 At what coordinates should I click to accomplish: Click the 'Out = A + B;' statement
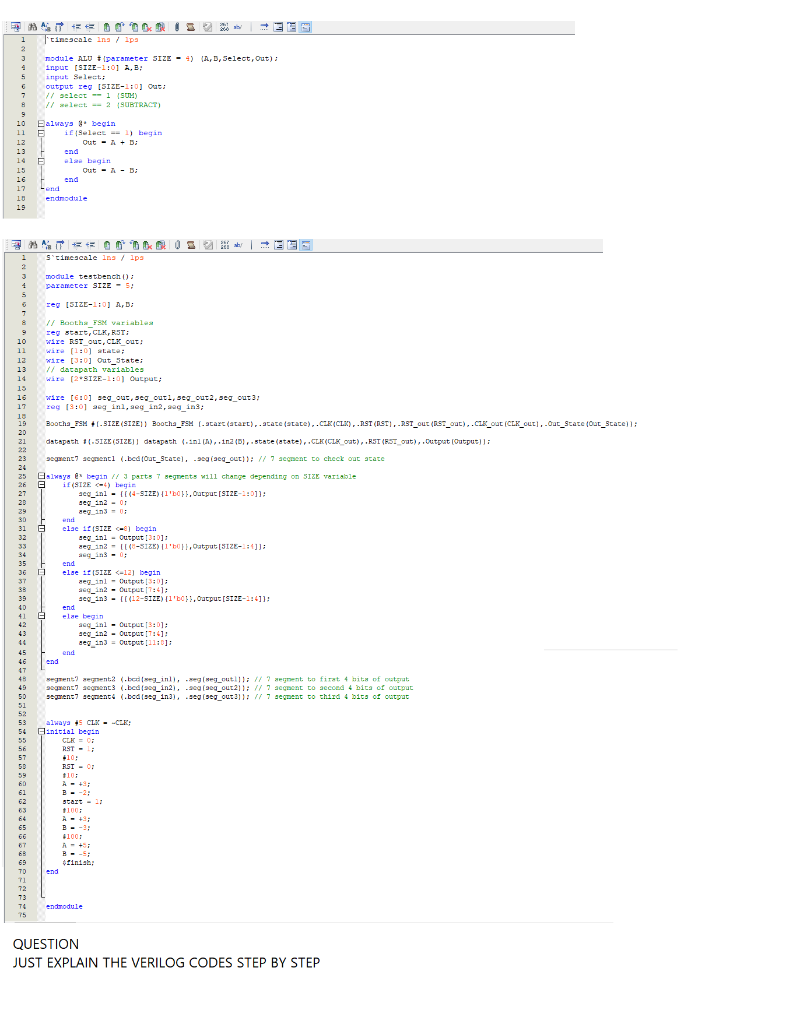point(110,142)
